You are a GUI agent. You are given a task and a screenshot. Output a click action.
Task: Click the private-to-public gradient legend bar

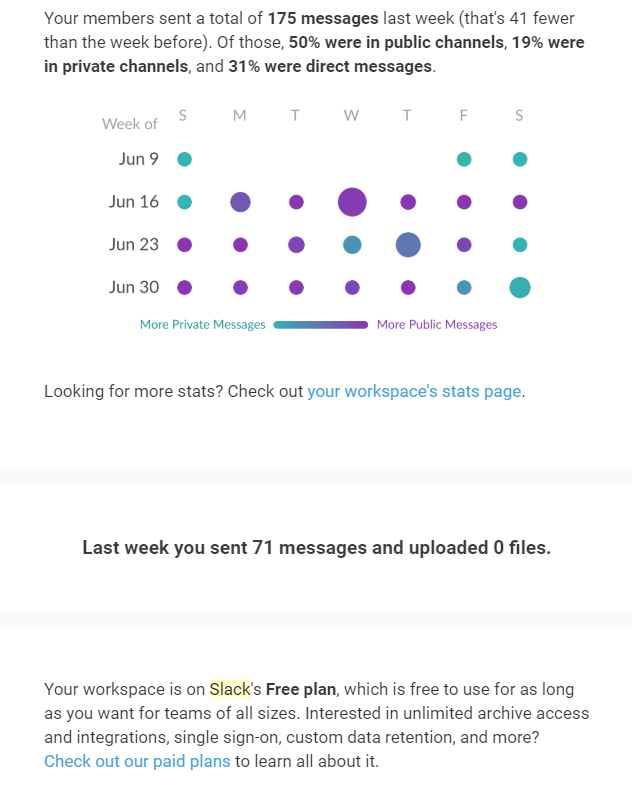(321, 325)
